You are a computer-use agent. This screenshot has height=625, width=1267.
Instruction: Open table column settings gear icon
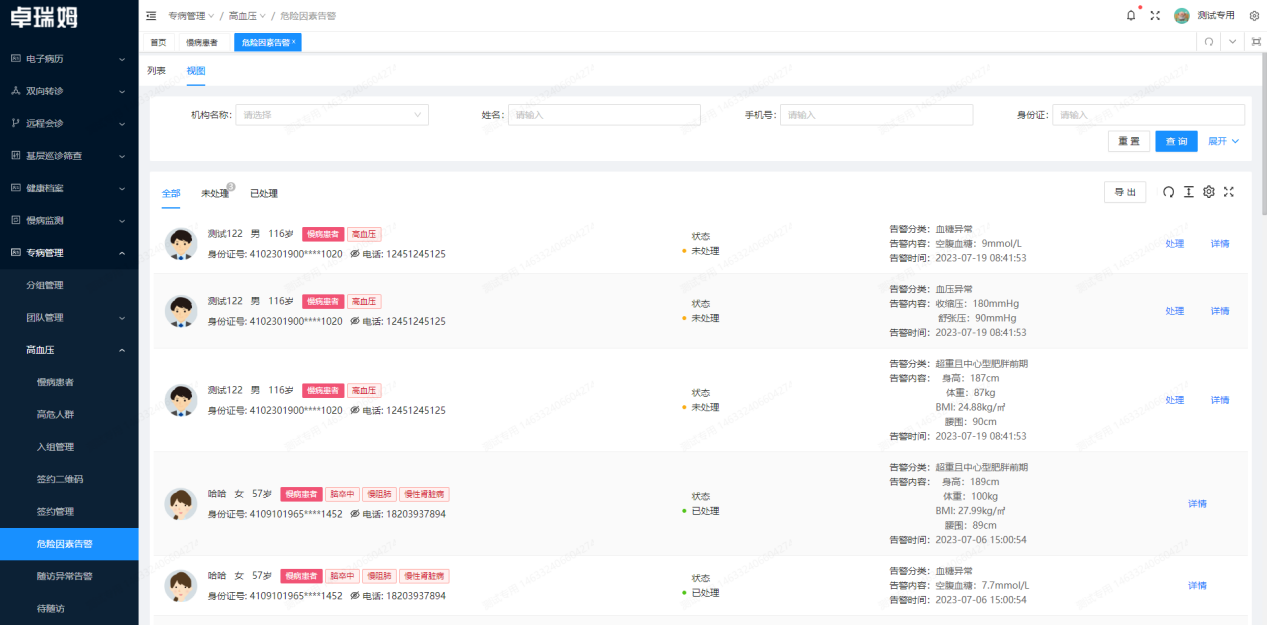(x=1208, y=192)
